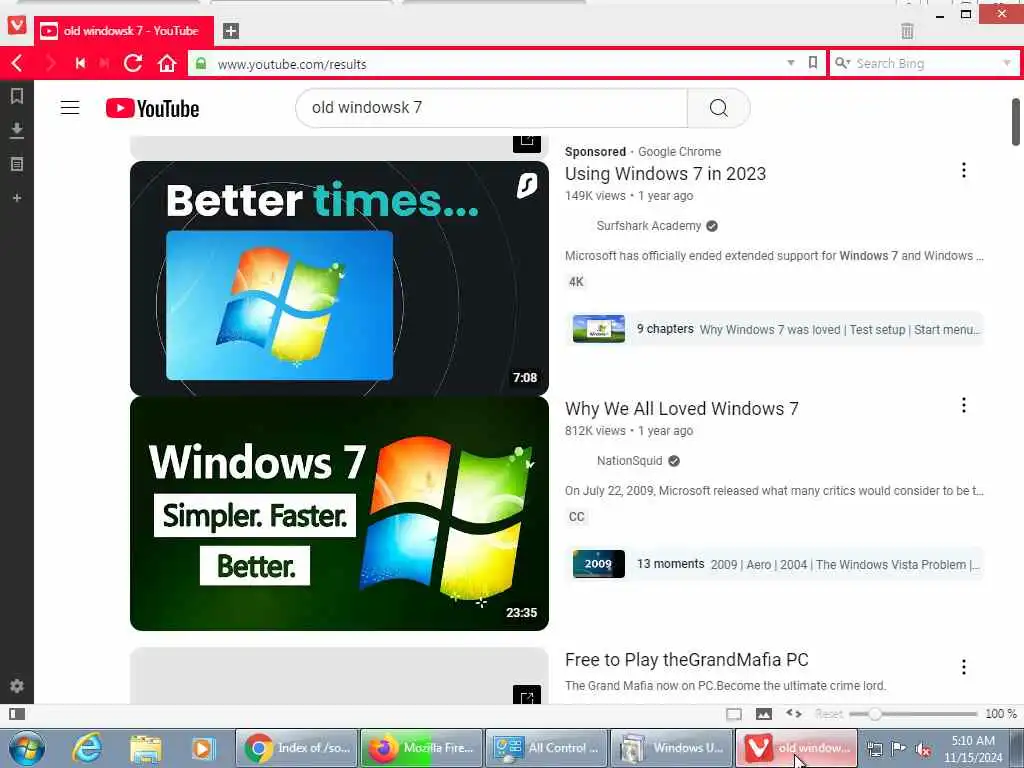Focus the Search Bing field
Image resolution: width=1024 pixels, height=768 pixels.
click(925, 63)
